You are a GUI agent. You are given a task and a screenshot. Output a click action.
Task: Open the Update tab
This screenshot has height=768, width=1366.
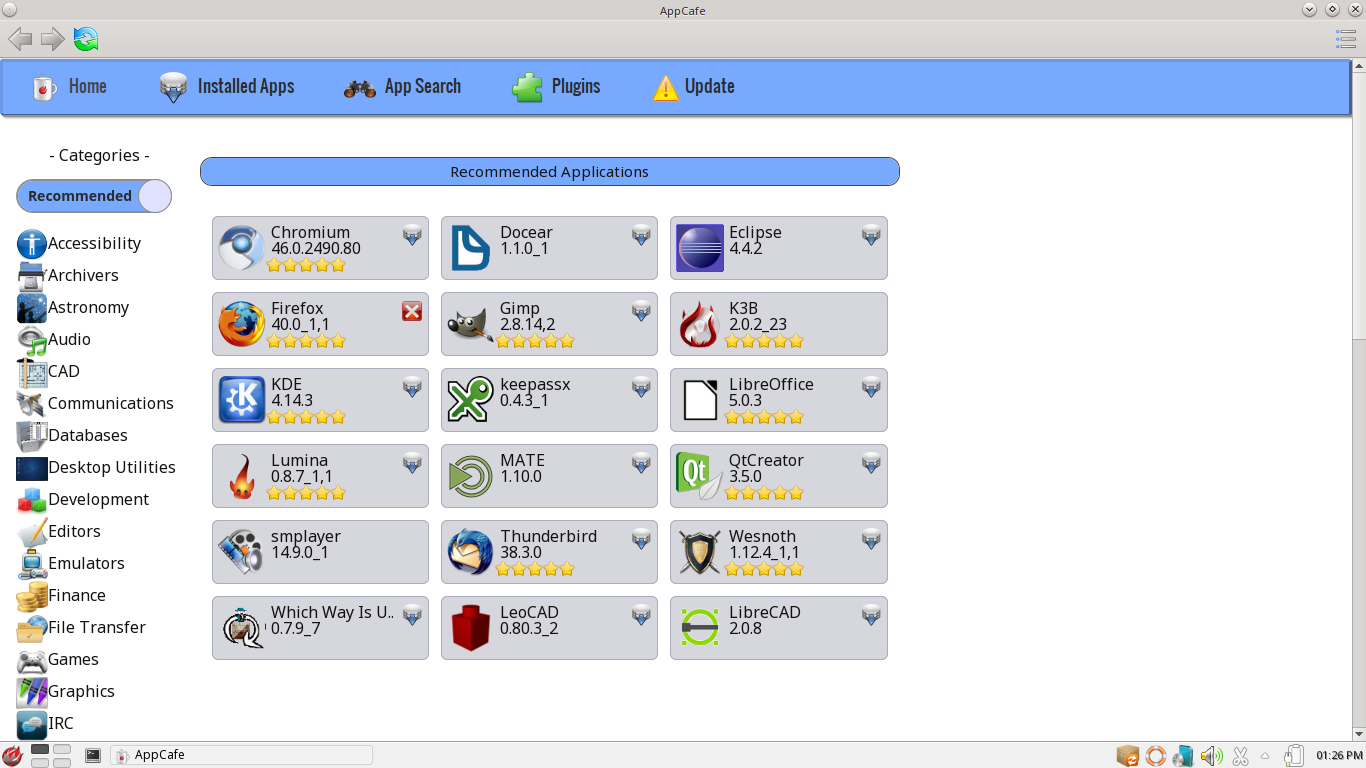[693, 87]
